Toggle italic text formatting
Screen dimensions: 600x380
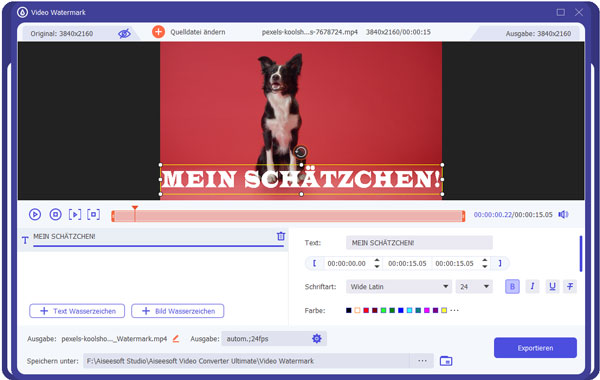pyautogui.click(x=532, y=286)
